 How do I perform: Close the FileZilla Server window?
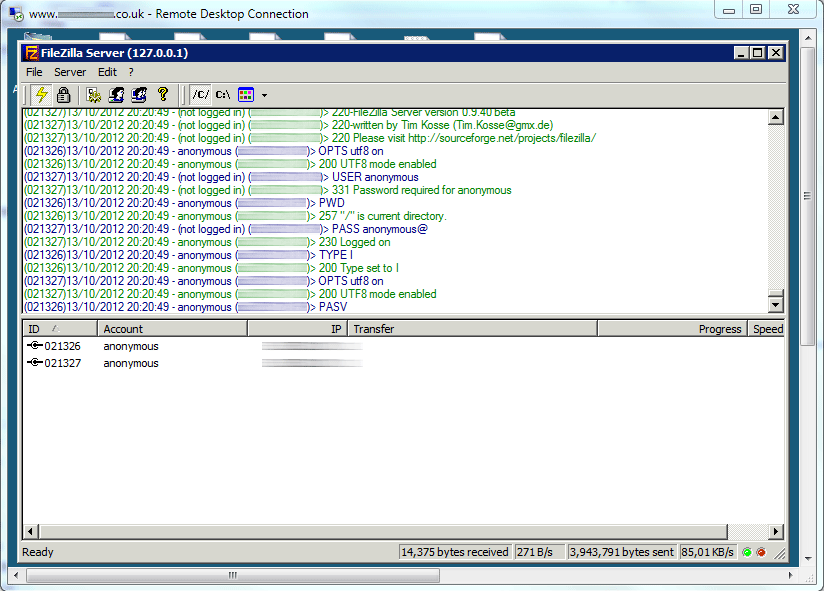tap(776, 53)
